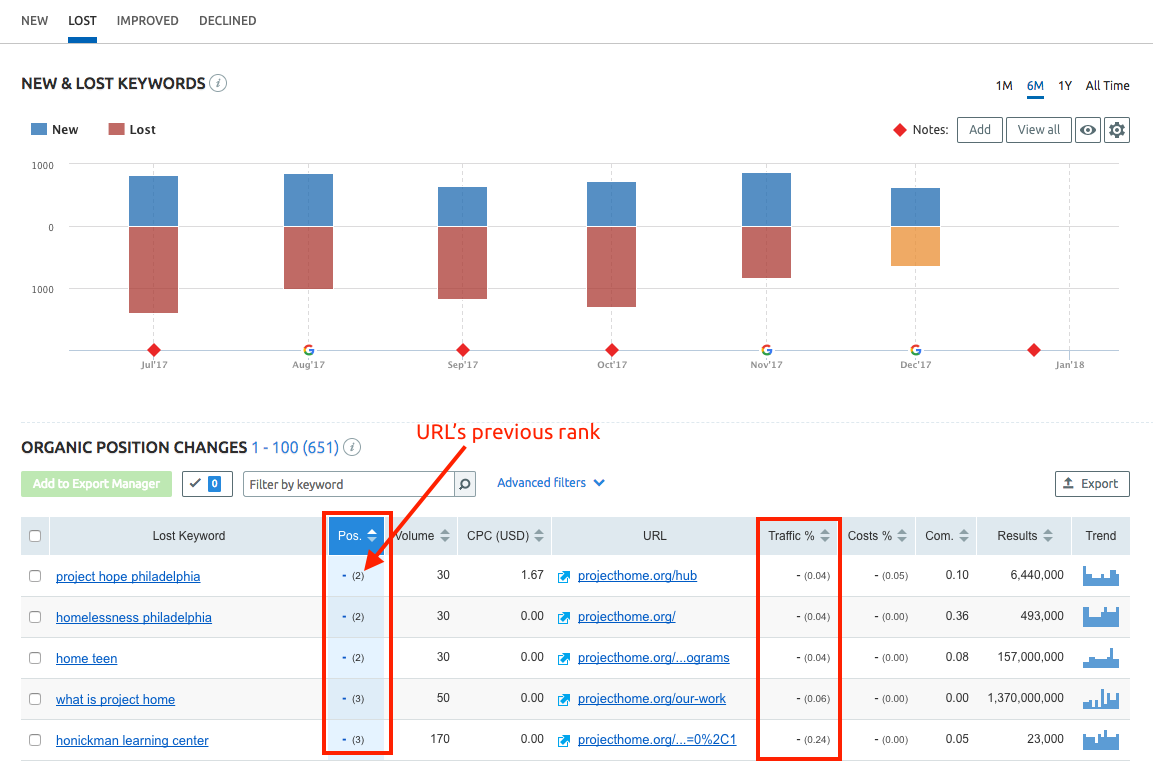
Task: Select the 1Y time range
Action: [x=1064, y=86]
